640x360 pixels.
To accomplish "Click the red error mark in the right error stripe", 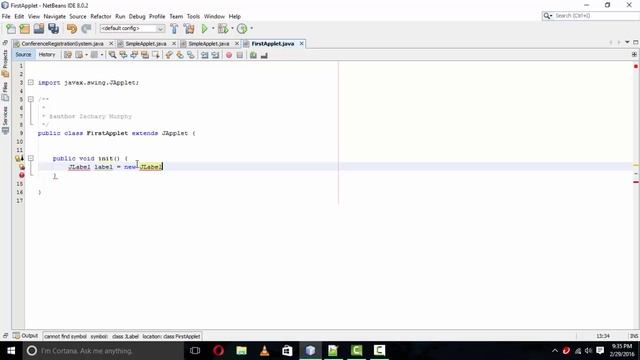I will pos(636,182).
